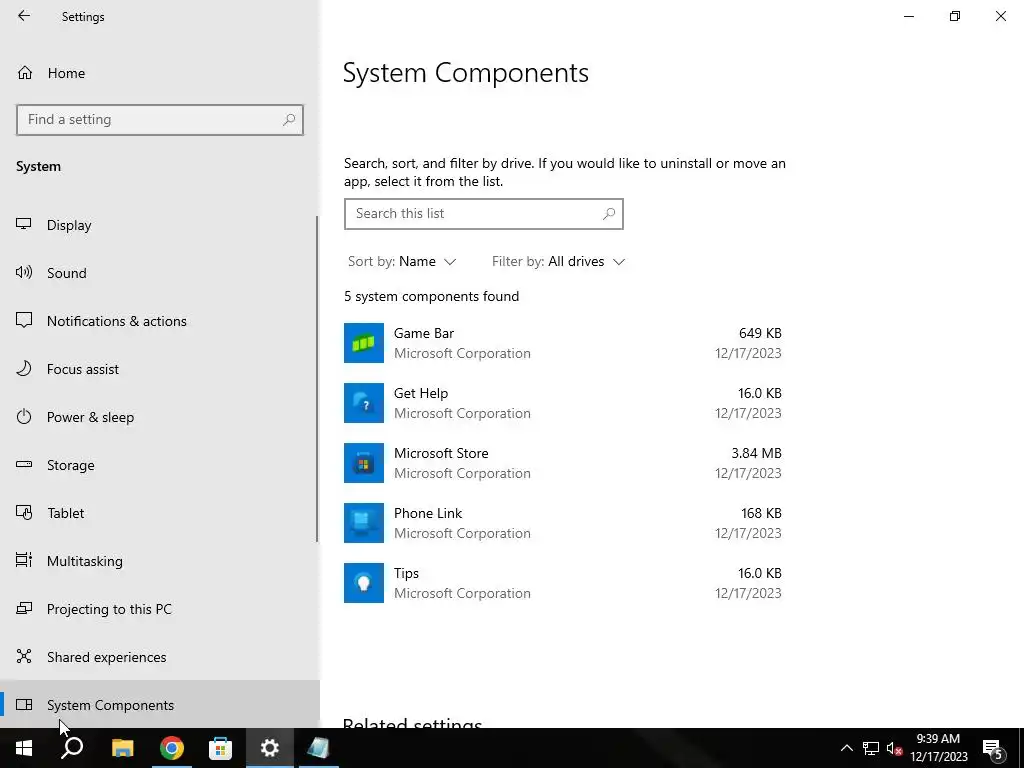This screenshot has height=768, width=1024.
Task: Click the Storage drive icon
Action: (x=24, y=464)
